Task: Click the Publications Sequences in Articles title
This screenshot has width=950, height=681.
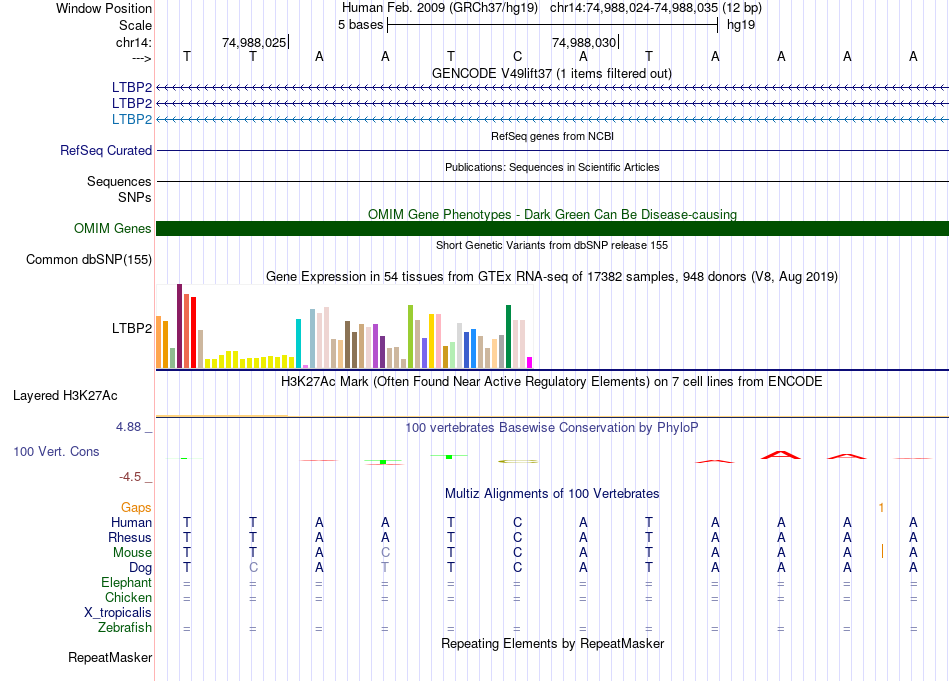Action: 552,167
